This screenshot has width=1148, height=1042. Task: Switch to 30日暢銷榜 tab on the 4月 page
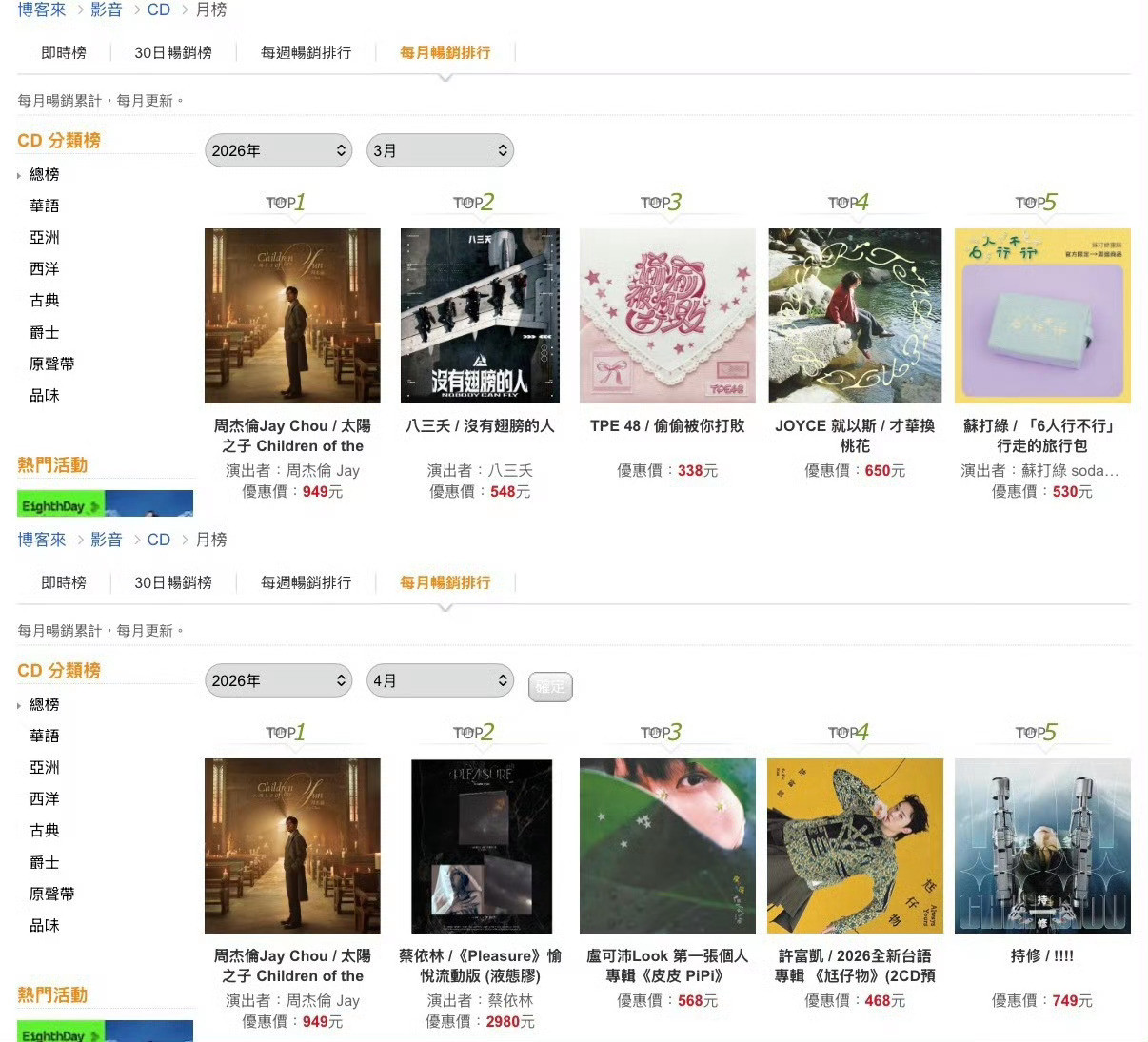click(173, 582)
